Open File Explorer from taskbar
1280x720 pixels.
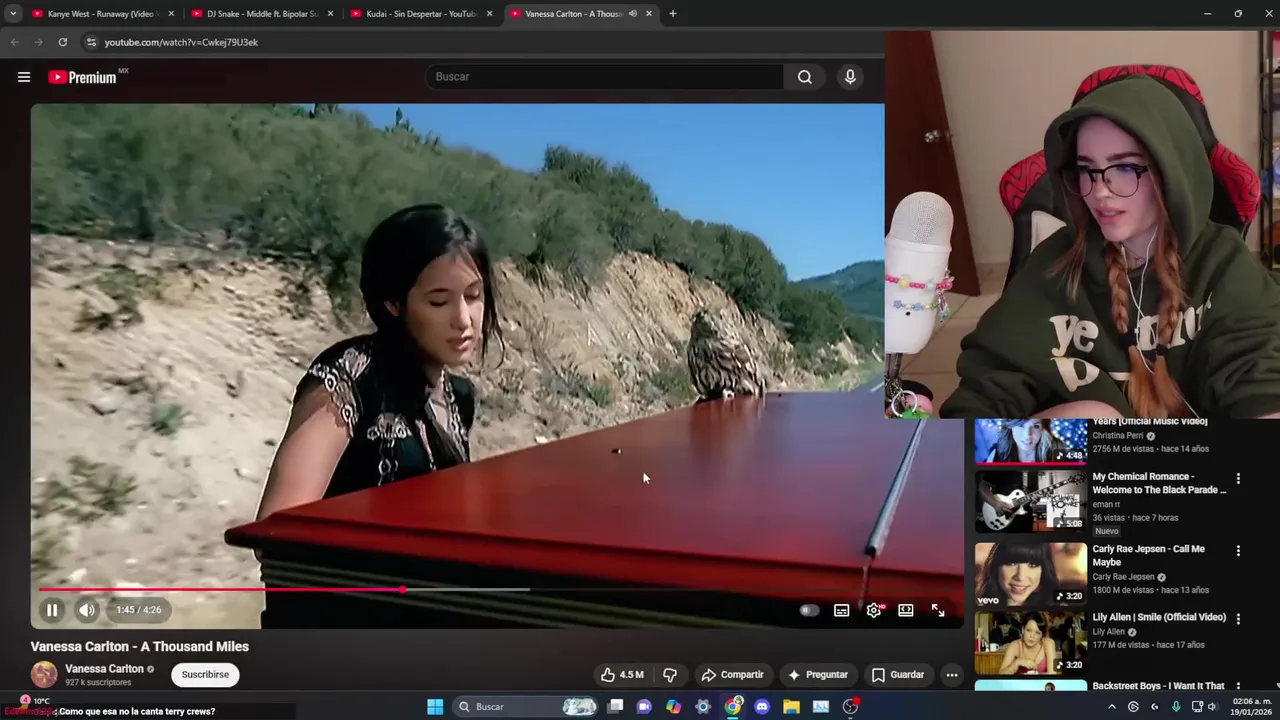point(791,707)
